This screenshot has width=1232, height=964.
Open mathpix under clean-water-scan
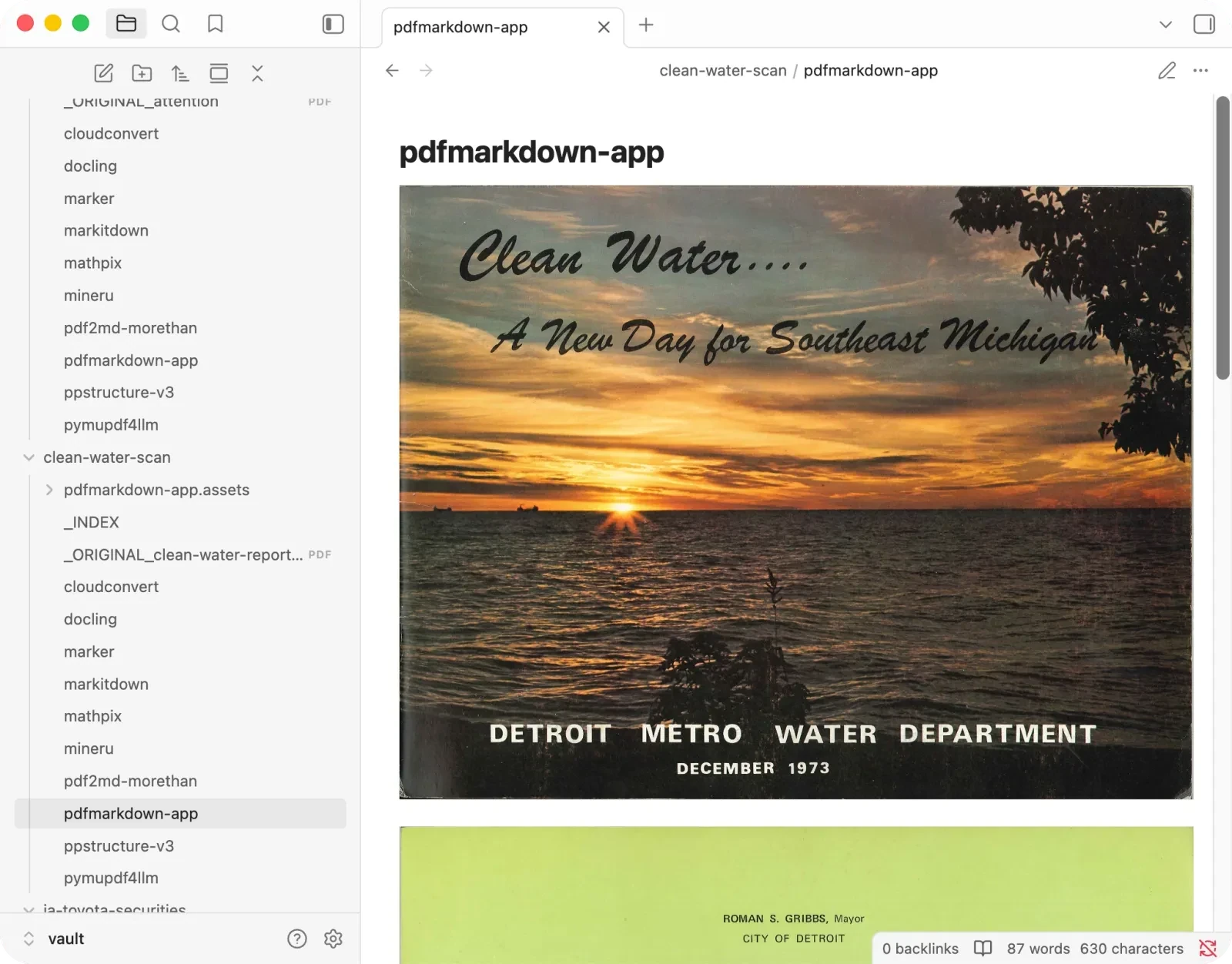click(x=92, y=716)
